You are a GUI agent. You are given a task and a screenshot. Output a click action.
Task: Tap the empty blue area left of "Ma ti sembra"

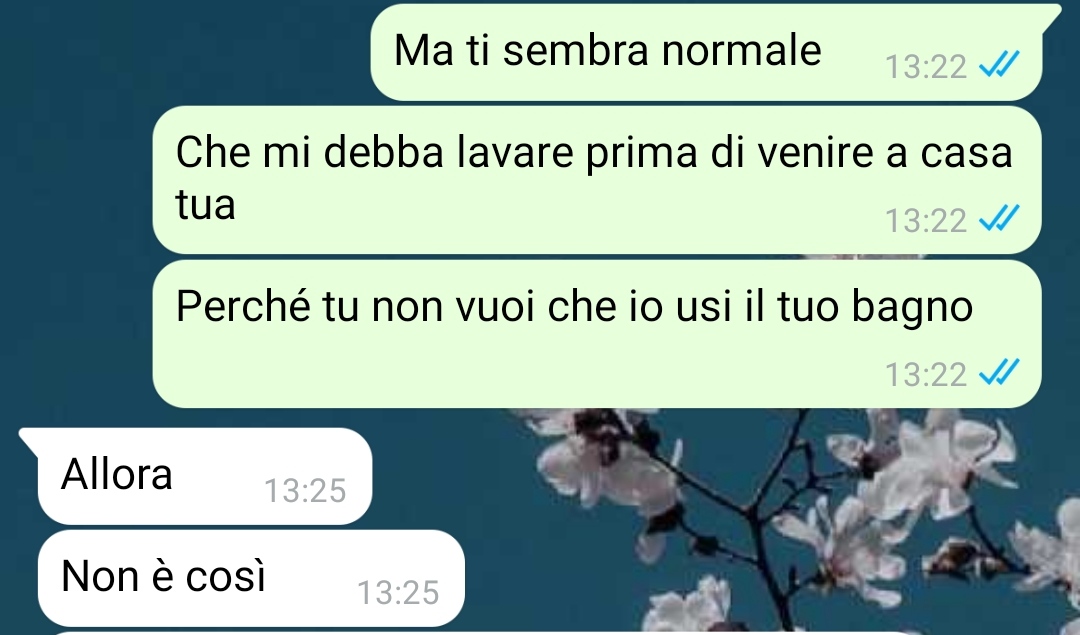[186, 52]
